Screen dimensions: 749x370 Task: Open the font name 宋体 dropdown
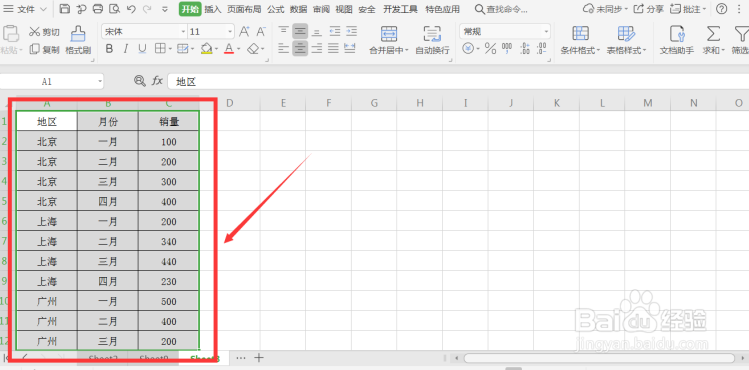coord(183,32)
